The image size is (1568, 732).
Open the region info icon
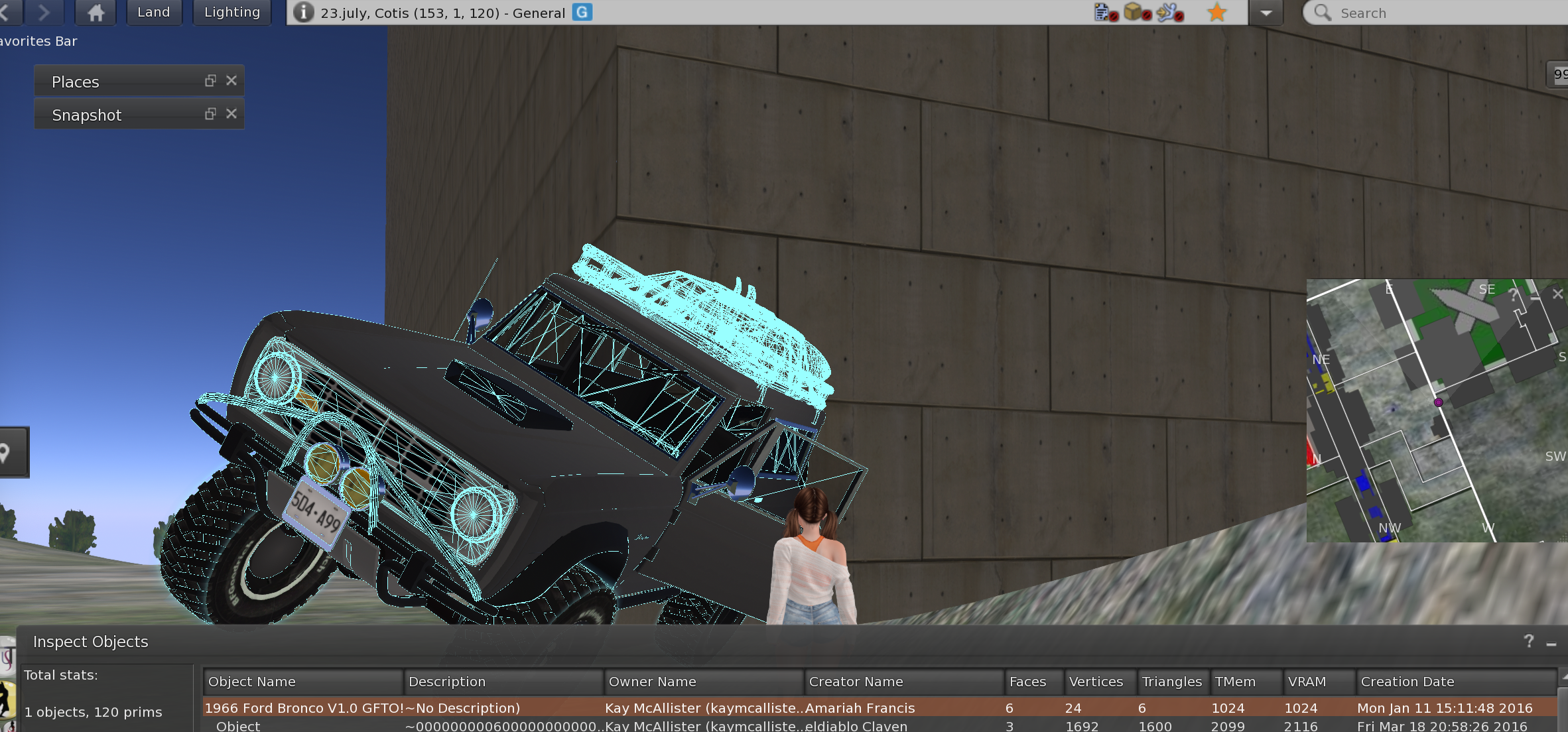pyautogui.click(x=303, y=13)
